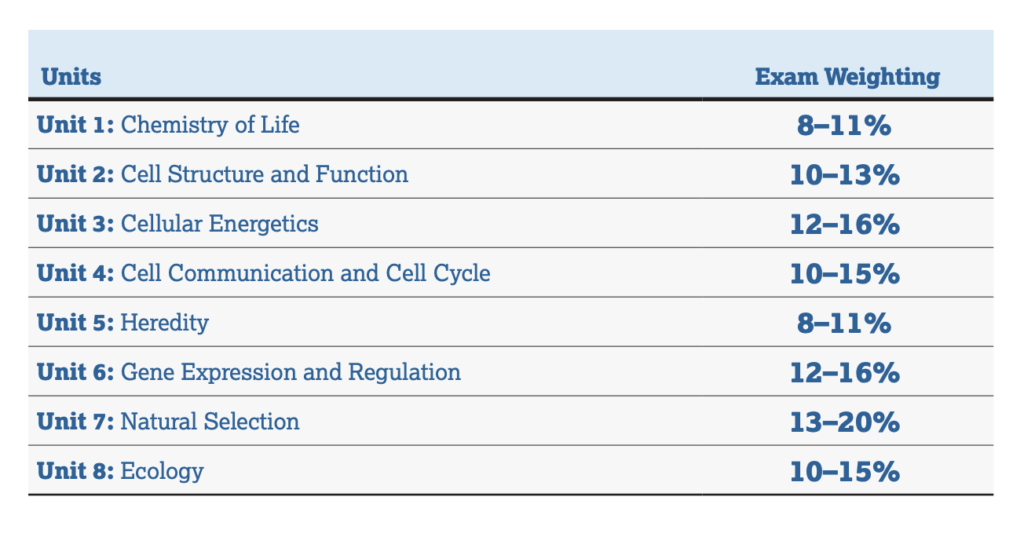The width and height of the screenshot is (1024, 548).
Task: Click the "Units" column header
Action: (71, 76)
